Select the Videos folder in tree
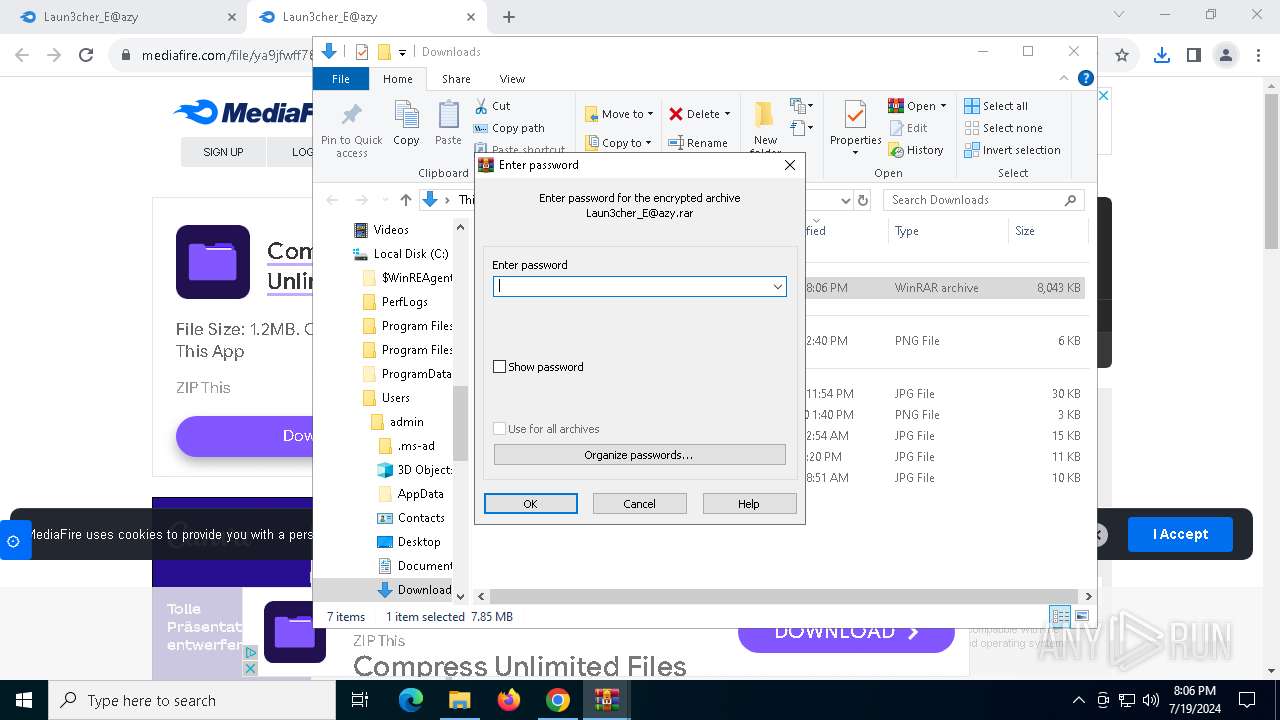1280x720 pixels. click(382, 230)
